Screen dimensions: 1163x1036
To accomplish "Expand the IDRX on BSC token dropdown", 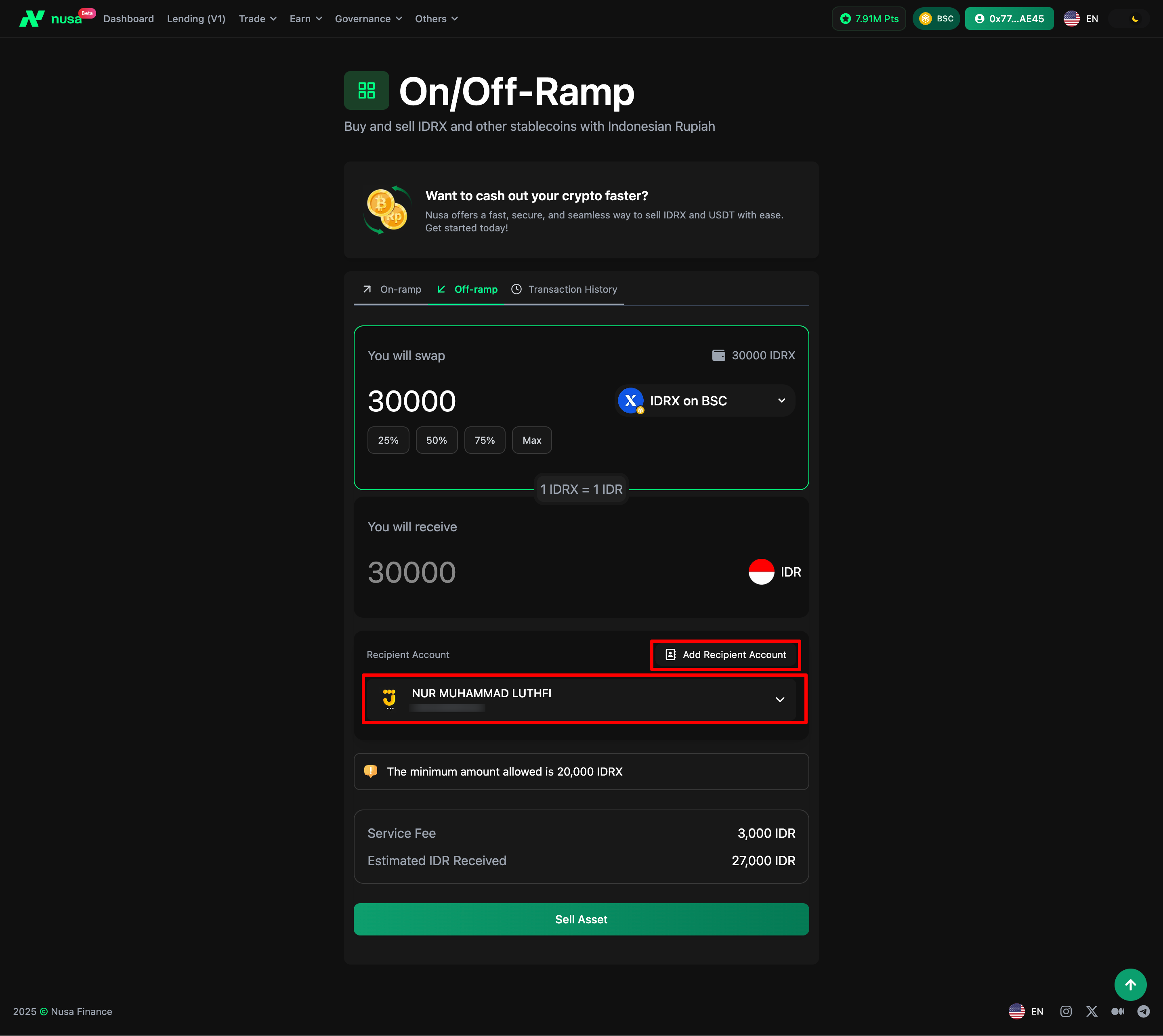I will 705,401.
